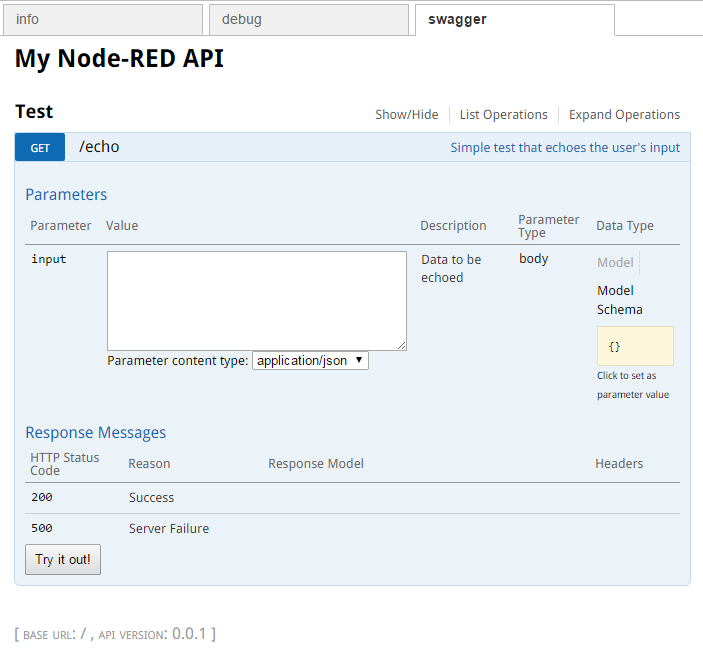Click the yellow schema box to set value
This screenshot has width=703, height=655.
pyautogui.click(x=635, y=346)
